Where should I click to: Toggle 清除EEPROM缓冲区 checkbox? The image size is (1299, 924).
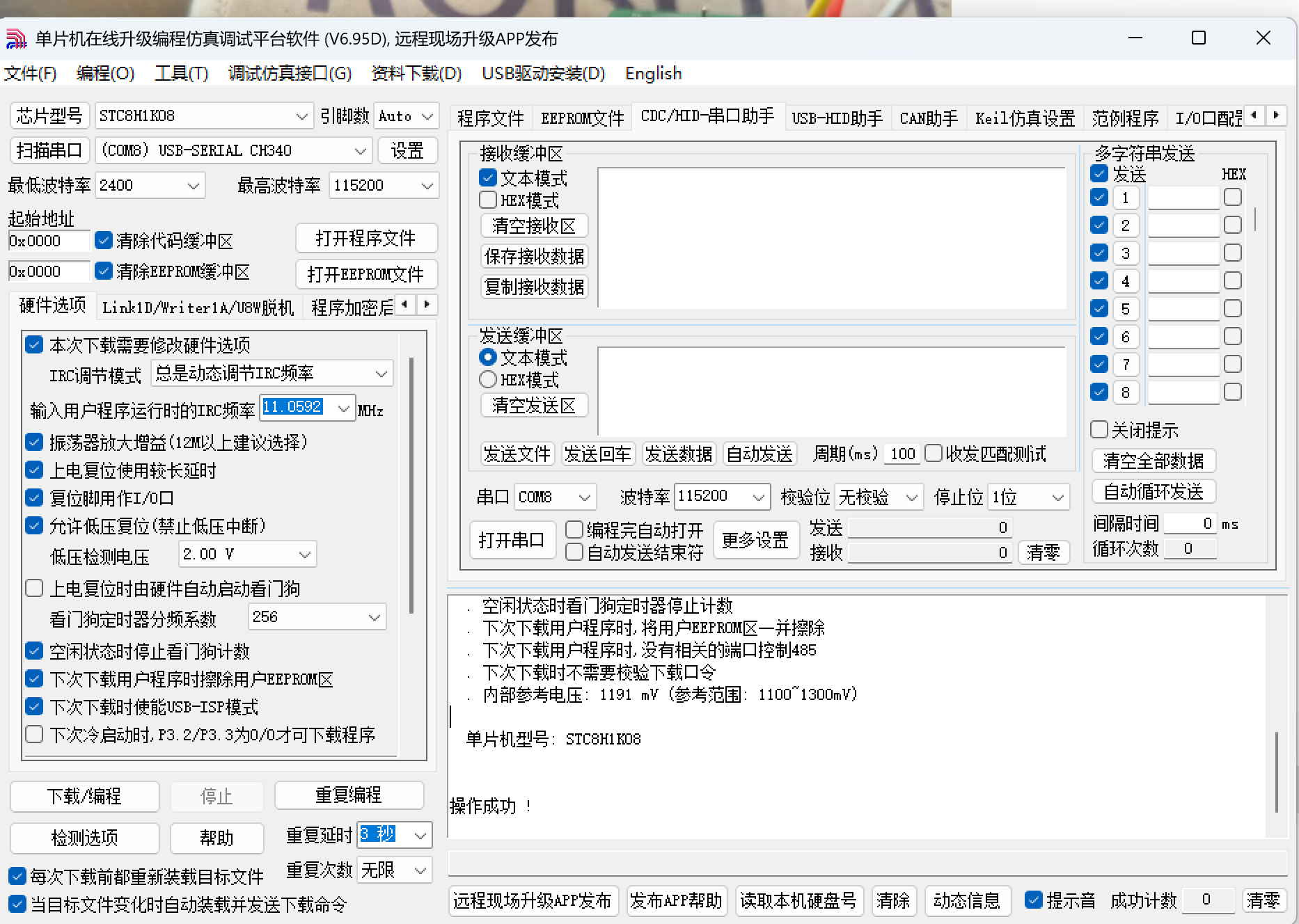coord(104,271)
